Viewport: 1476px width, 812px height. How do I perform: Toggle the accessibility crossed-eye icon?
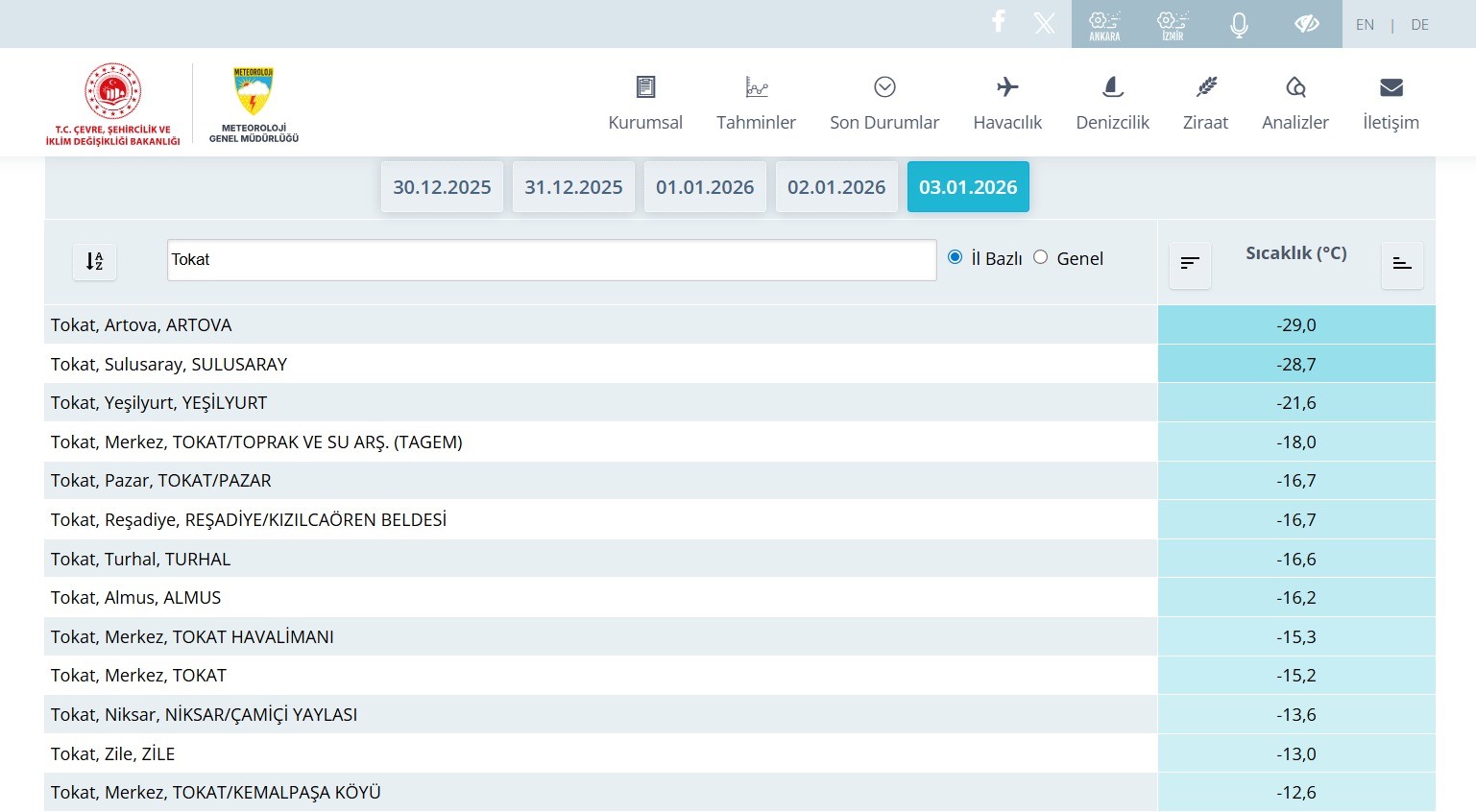pos(1307,24)
